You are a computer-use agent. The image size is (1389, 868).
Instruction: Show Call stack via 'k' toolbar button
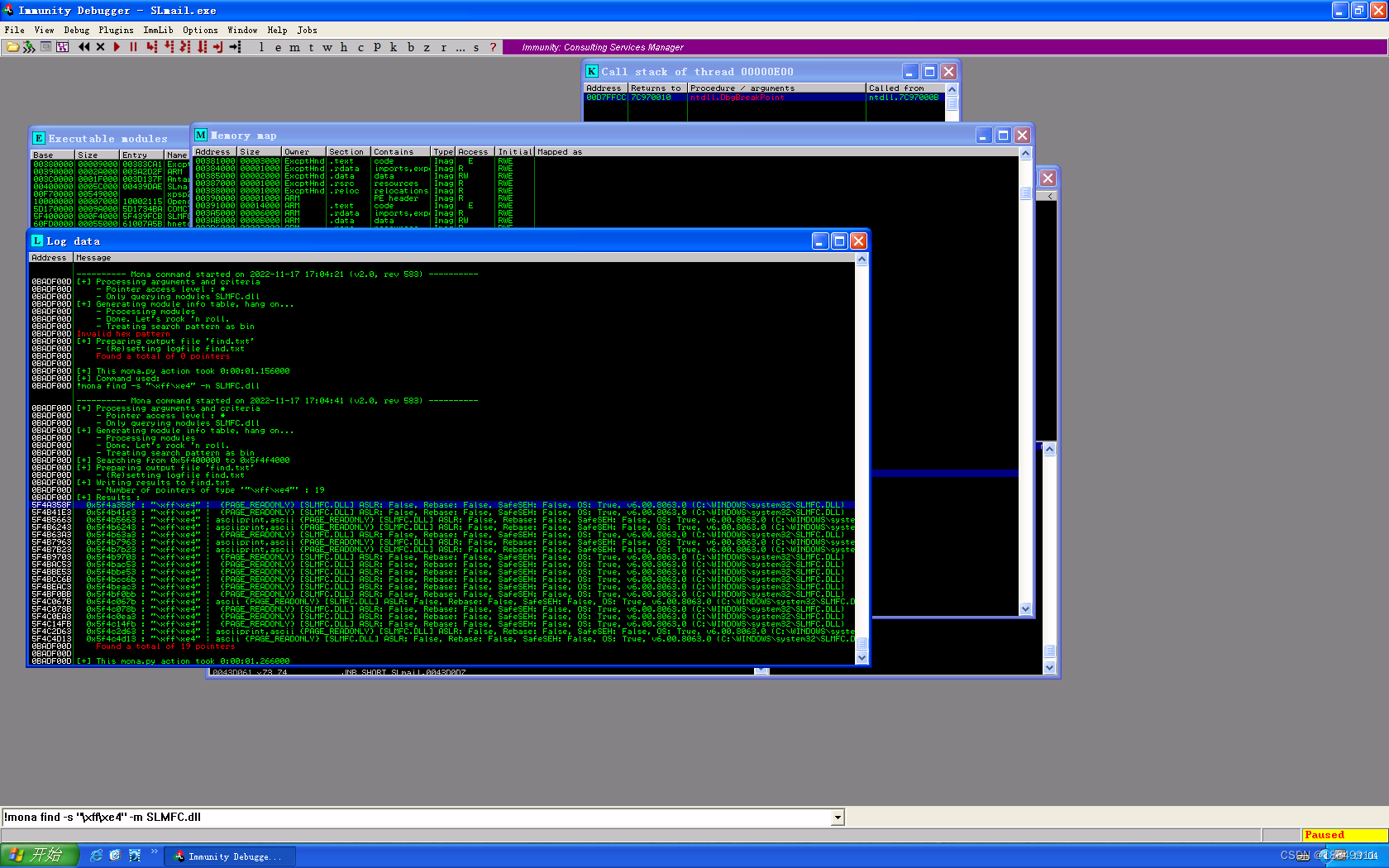click(394, 47)
